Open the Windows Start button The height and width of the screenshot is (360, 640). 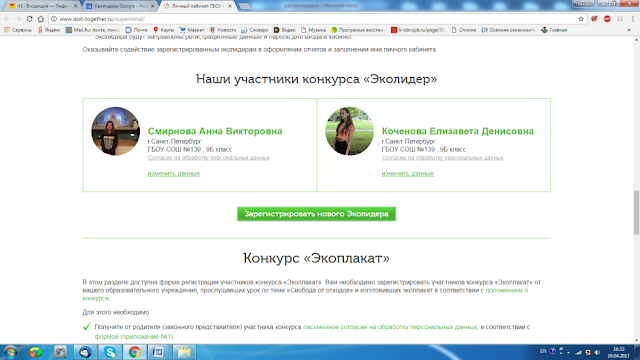pyautogui.click(x=11, y=352)
